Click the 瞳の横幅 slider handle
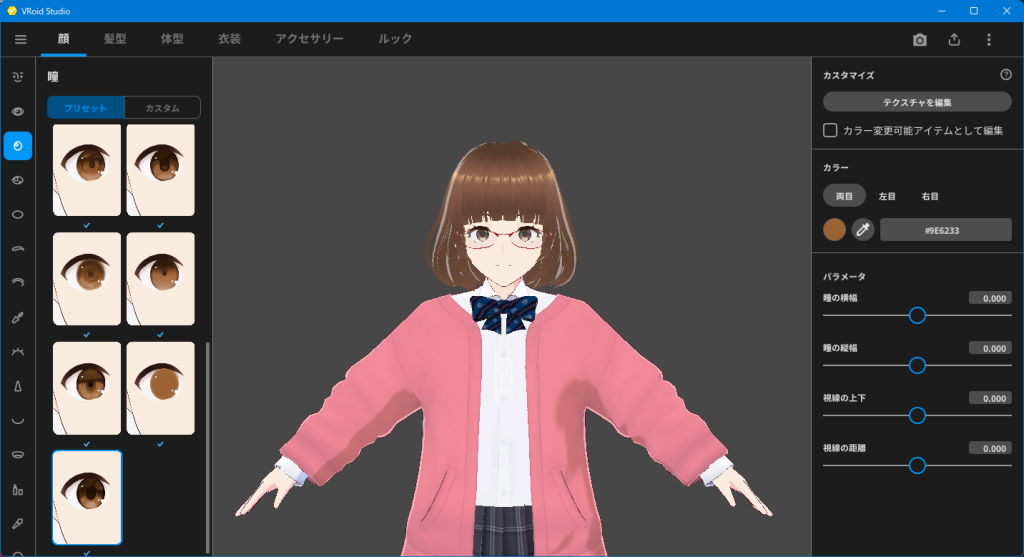Viewport: 1024px width, 557px height. pyautogui.click(x=917, y=315)
